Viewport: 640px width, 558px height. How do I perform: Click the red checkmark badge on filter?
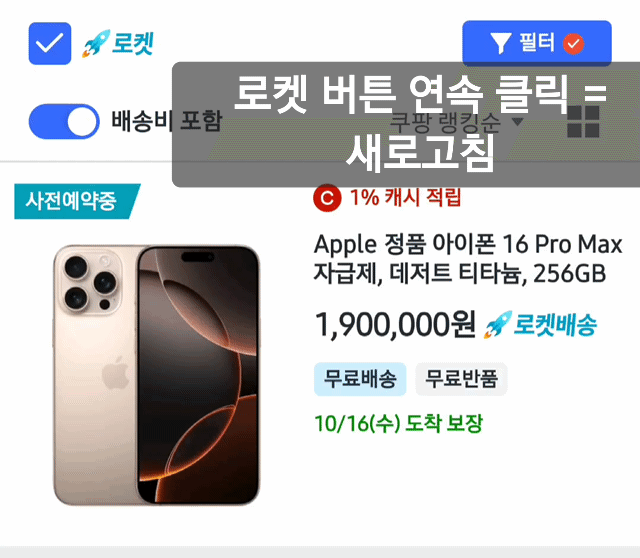click(573, 44)
